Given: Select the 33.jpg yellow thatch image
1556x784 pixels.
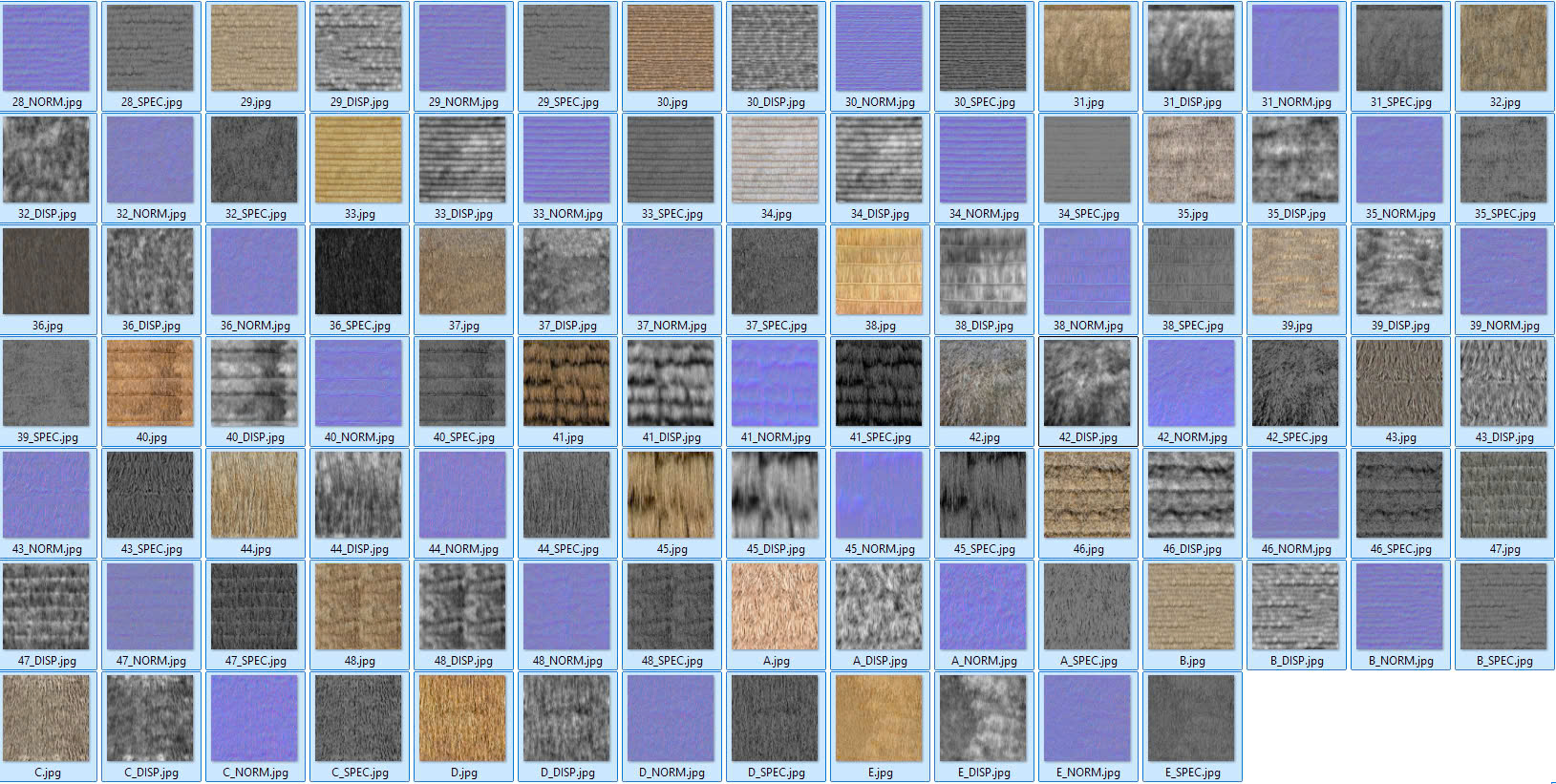Looking at the screenshot, I should pyautogui.click(x=358, y=160).
